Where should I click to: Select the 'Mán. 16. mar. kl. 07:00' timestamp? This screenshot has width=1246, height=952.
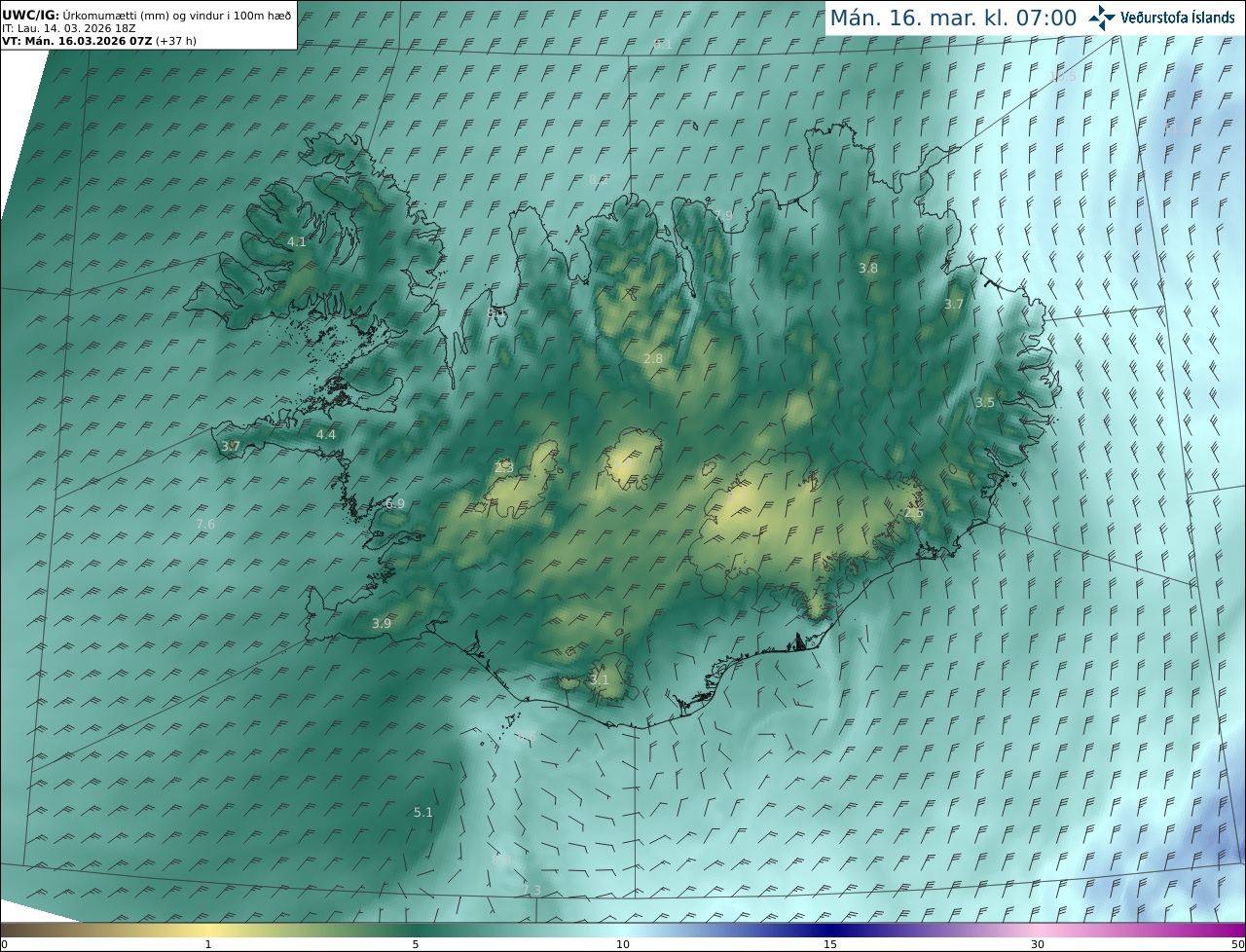click(953, 18)
